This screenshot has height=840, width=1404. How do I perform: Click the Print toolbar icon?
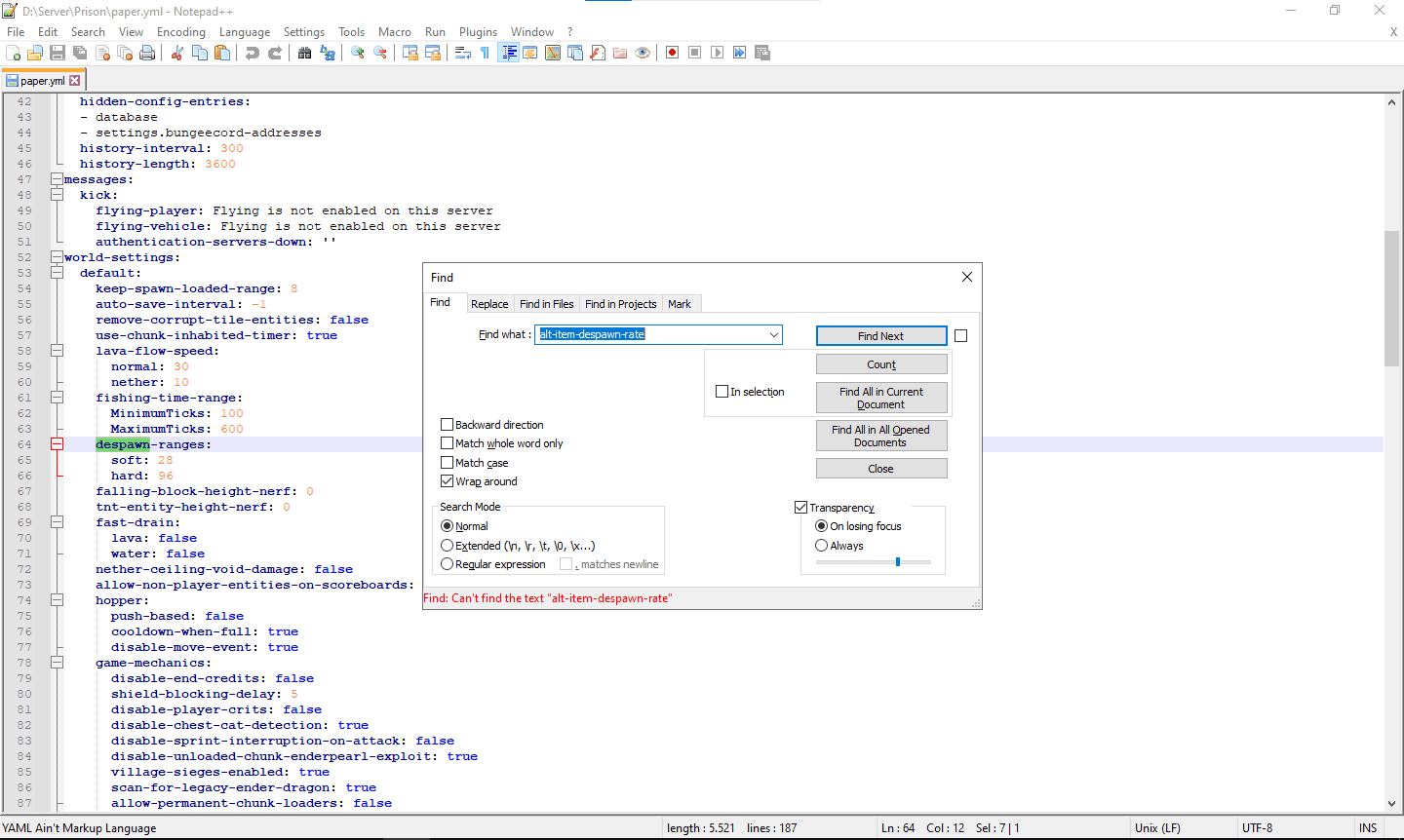point(147,53)
